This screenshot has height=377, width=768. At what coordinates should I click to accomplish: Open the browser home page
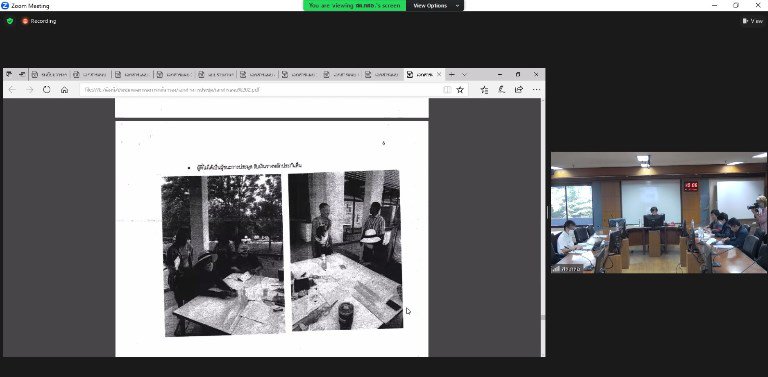(64, 90)
